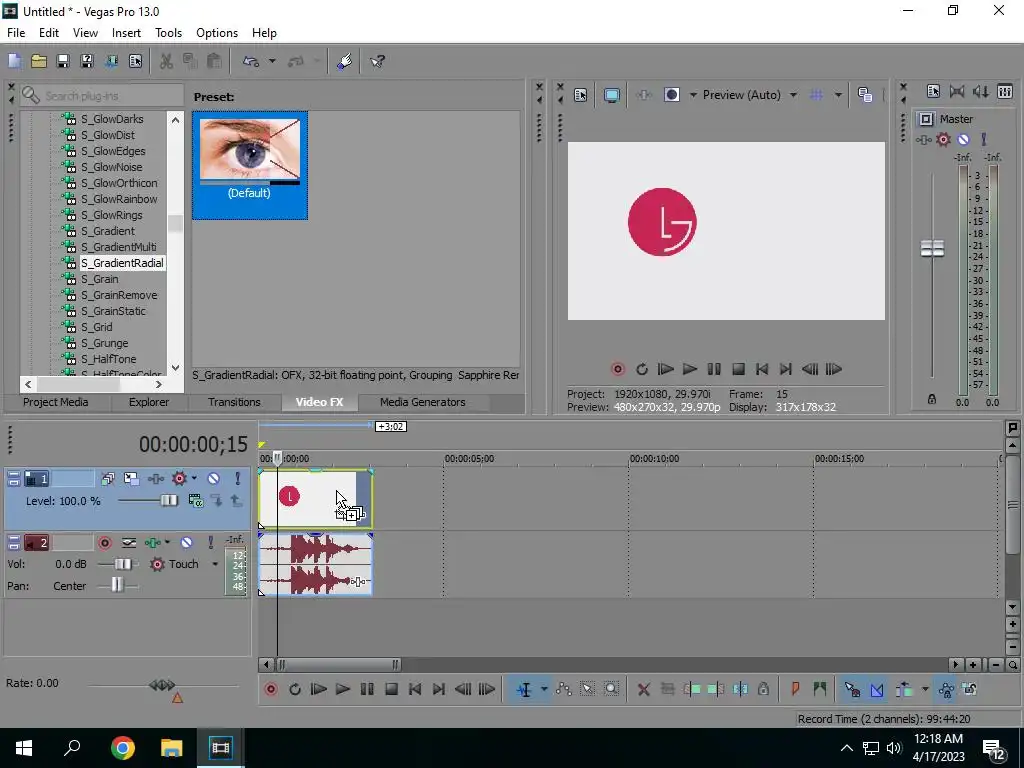Open the Undo history dropdown arrow

272,61
